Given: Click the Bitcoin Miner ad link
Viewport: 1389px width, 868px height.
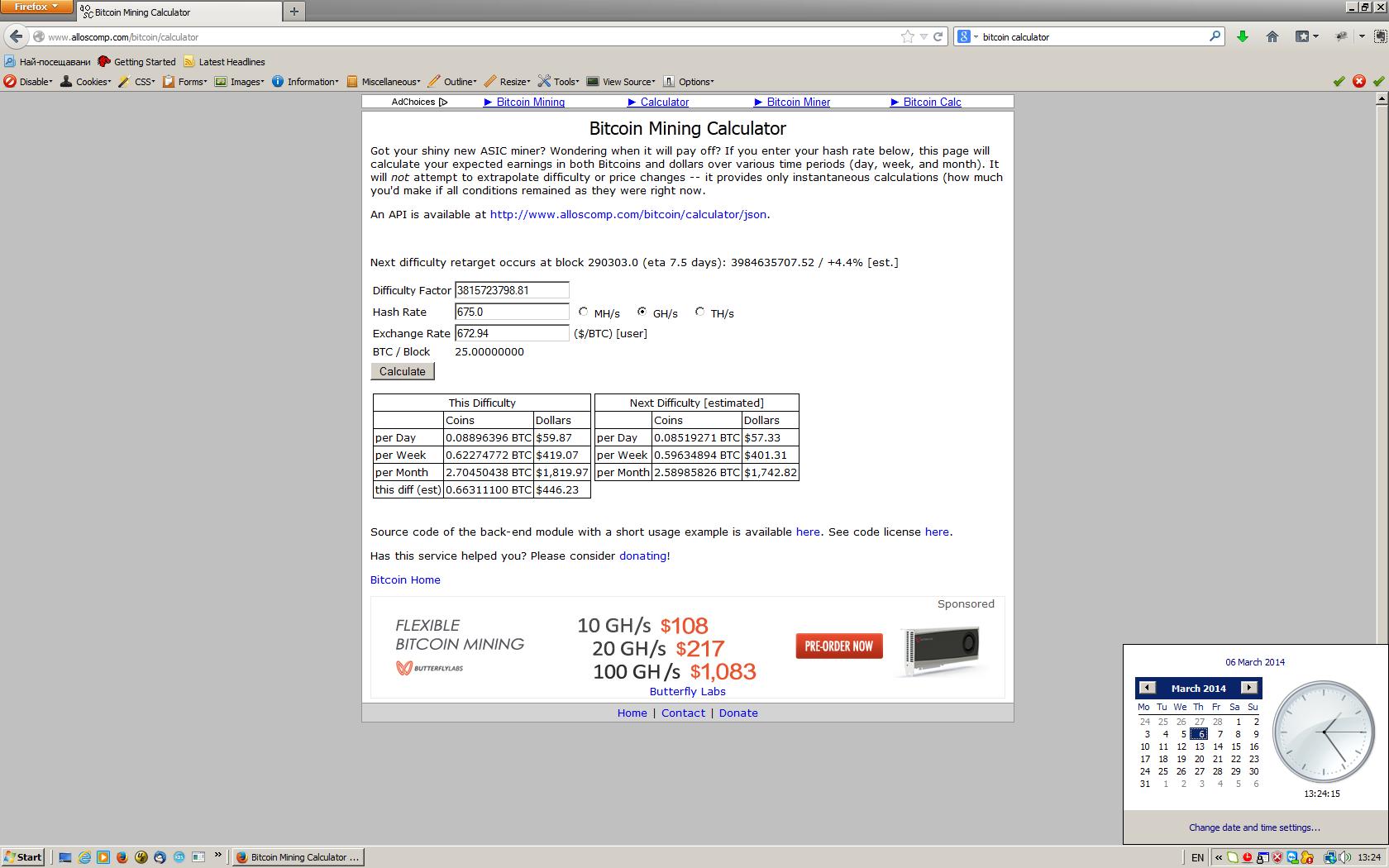Looking at the screenshot, I should 792,102.
